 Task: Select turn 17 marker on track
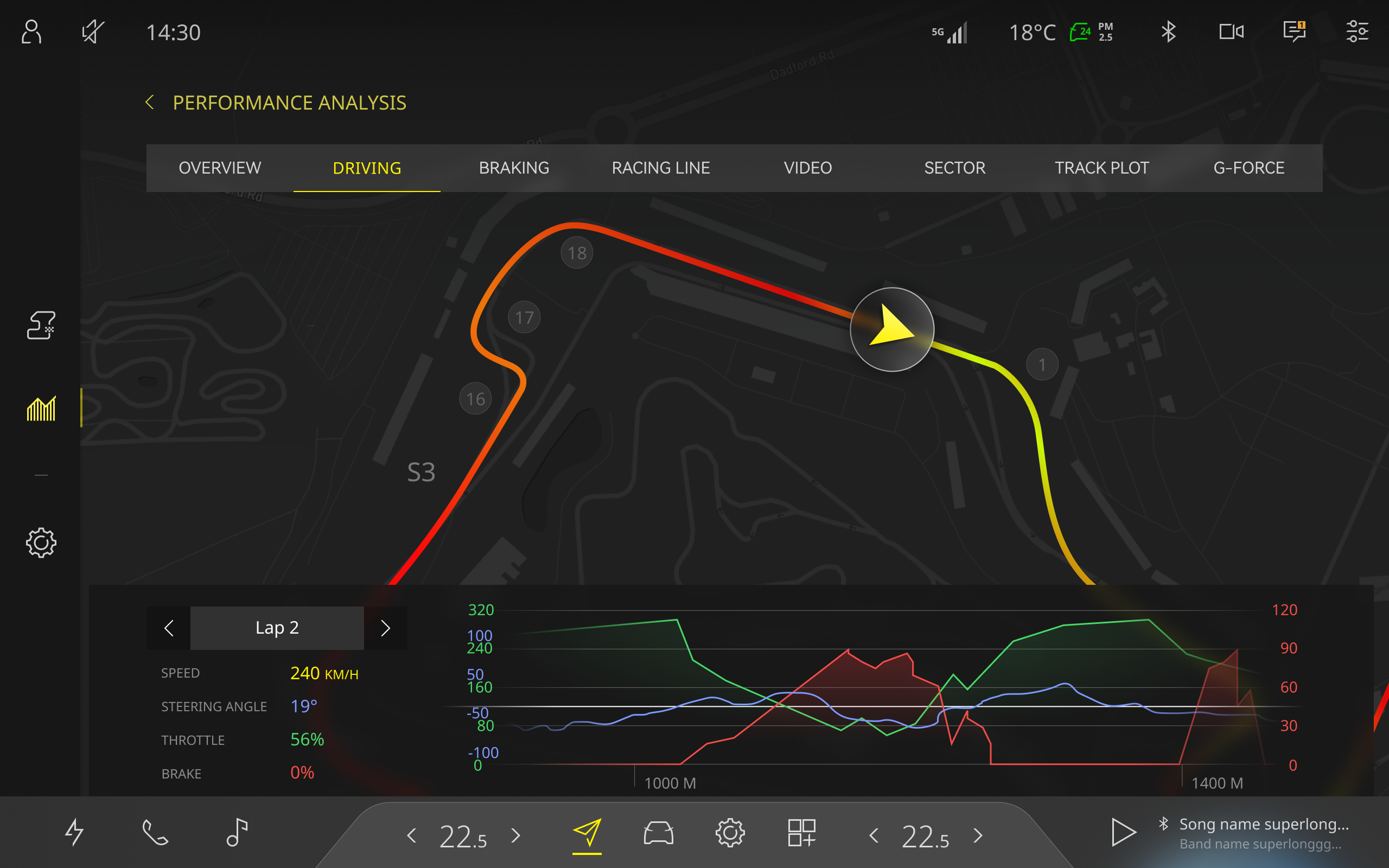tap(524, 317)
